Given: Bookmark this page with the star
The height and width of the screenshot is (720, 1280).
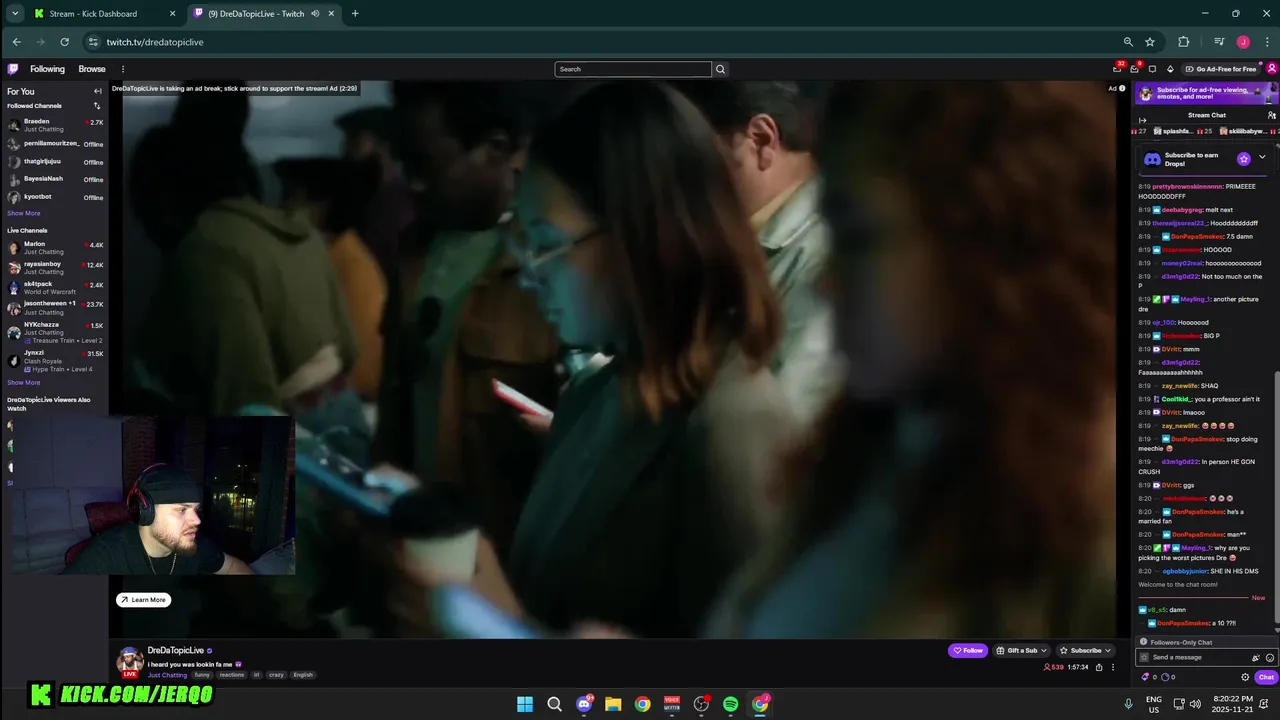Looking at the screenshot, I should 1150,42.
